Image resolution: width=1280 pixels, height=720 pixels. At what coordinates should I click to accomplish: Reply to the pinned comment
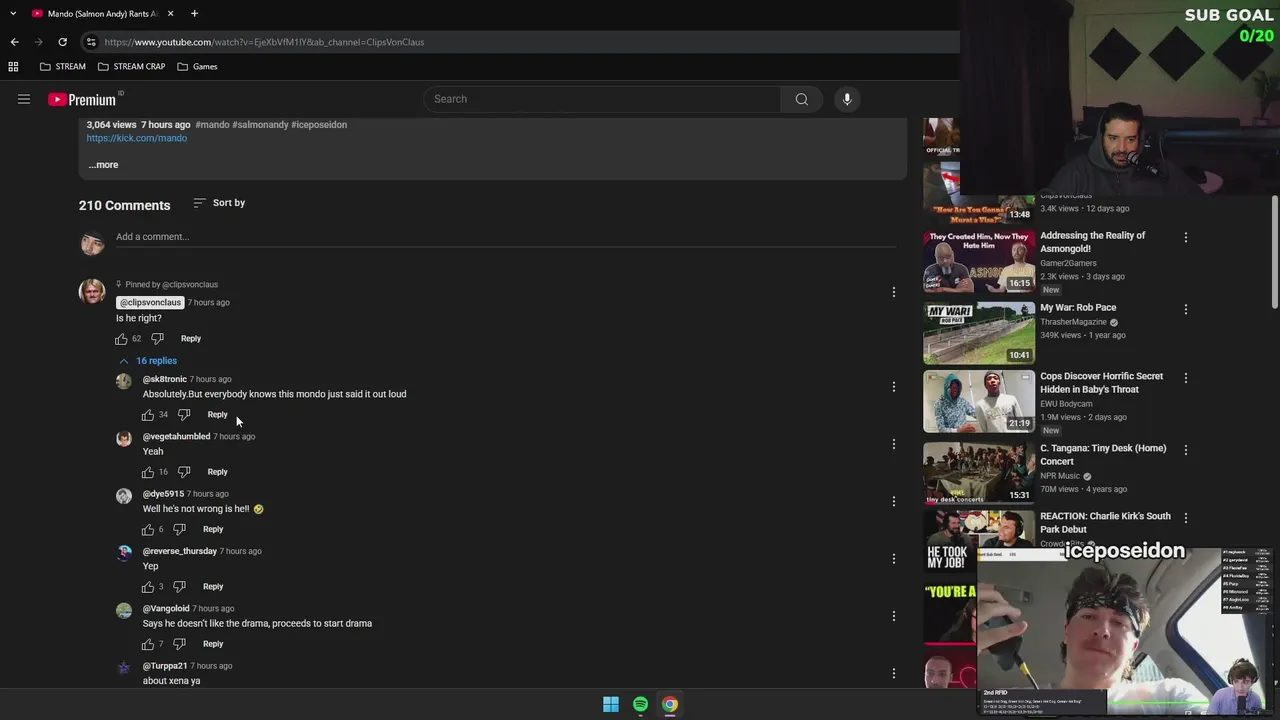[190, 339]
